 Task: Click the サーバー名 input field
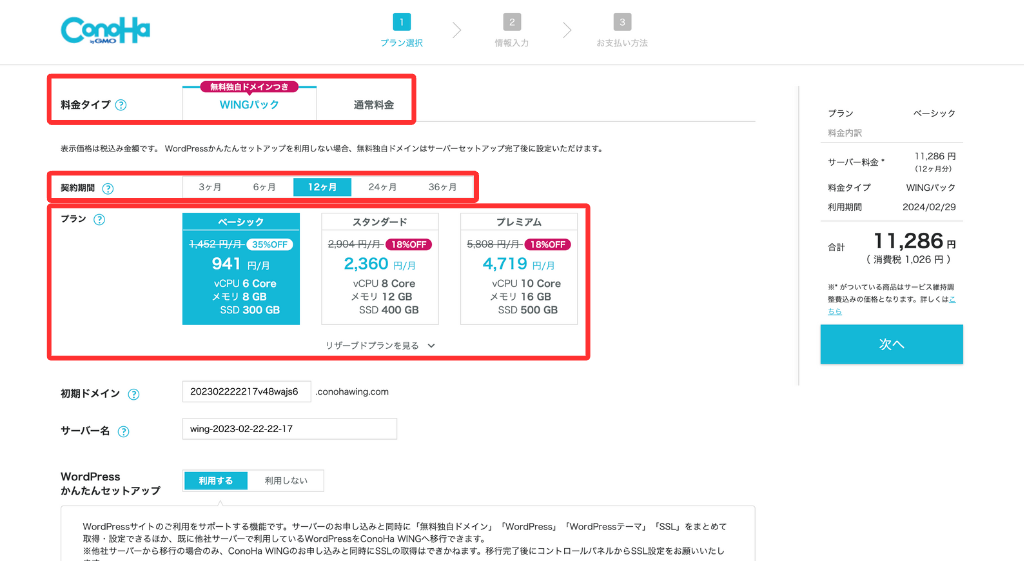pyautogui.click(x=289, y=429)
